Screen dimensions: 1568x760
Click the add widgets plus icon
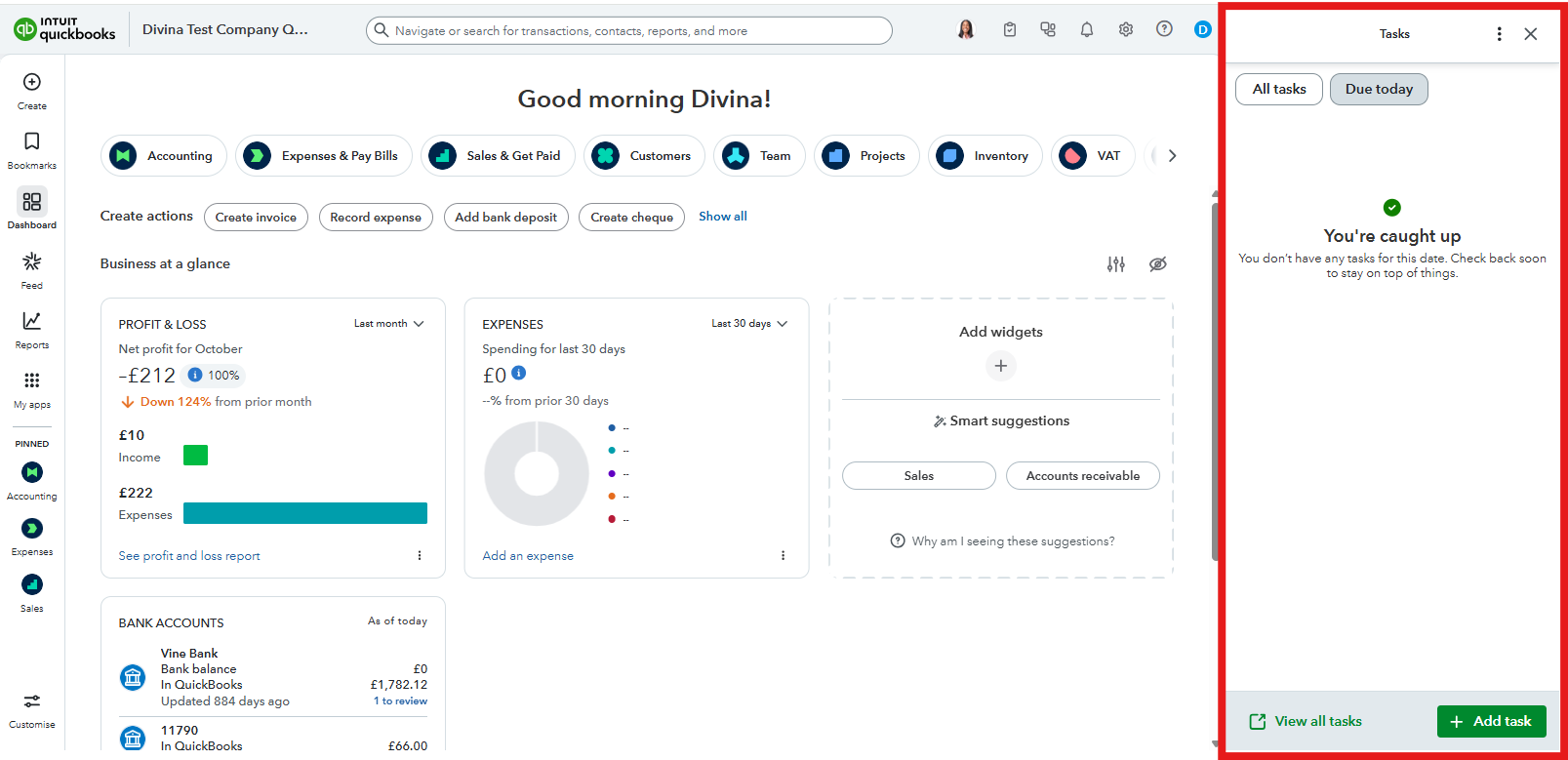coord(1000,366)
